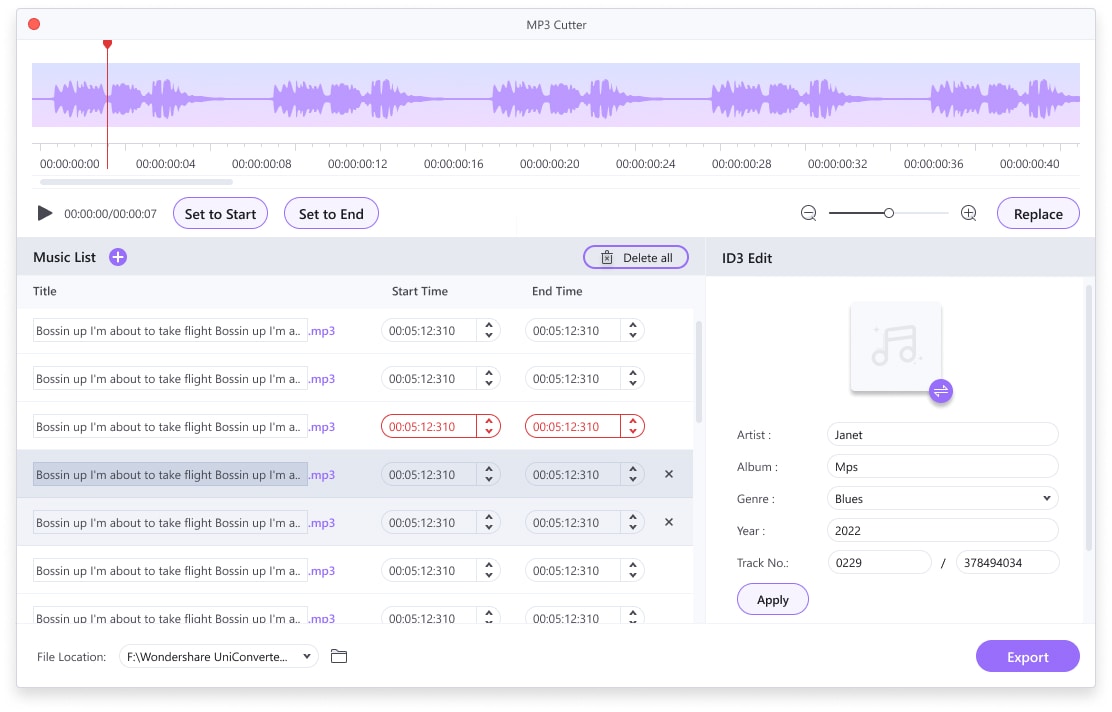Increase start time in the highlighted row
This screenshot has height=712, width=1112.
click(489, 469)
